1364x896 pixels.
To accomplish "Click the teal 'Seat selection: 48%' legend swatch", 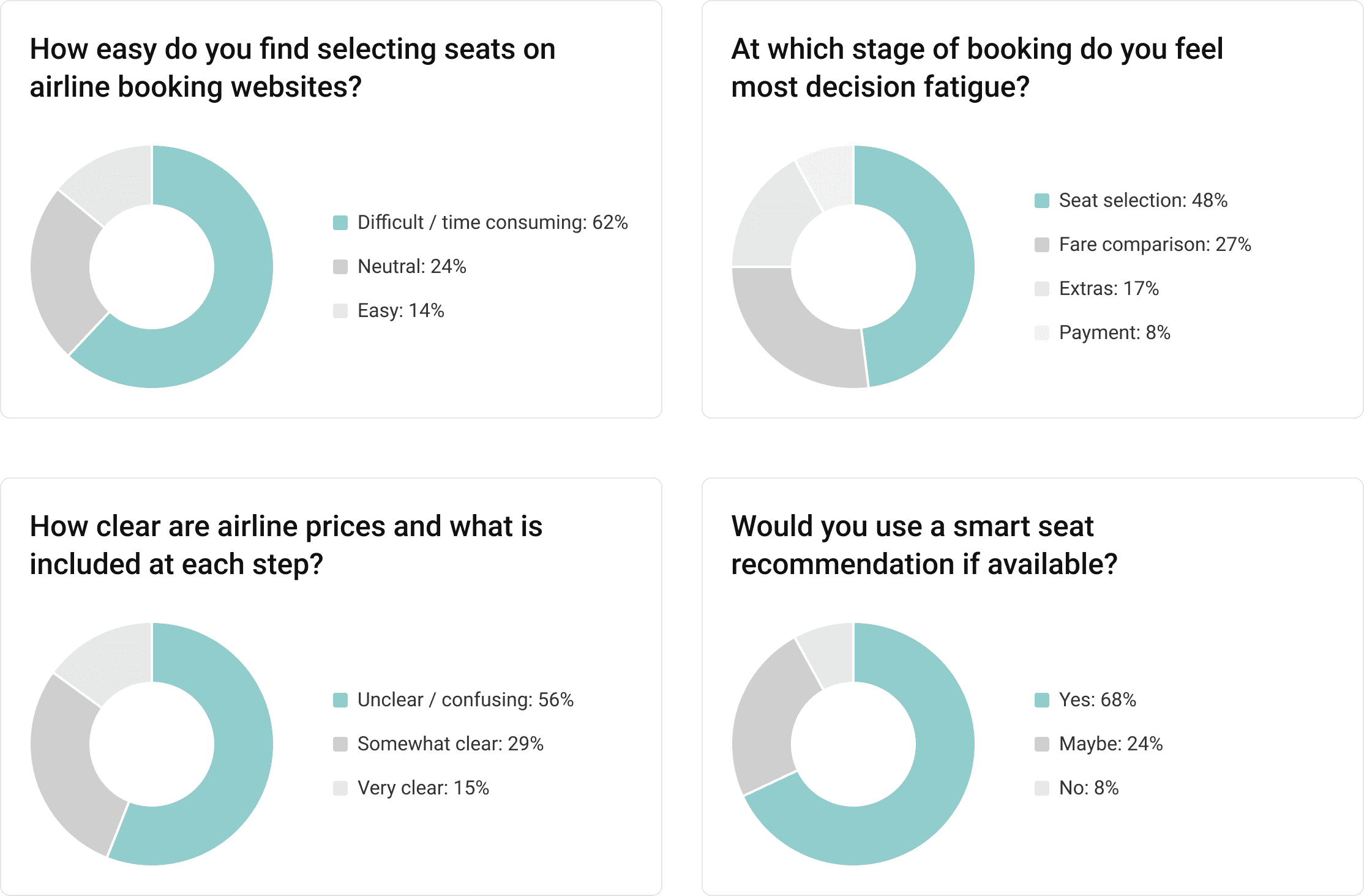I will pyautogui.click(x=1042, y=201).
